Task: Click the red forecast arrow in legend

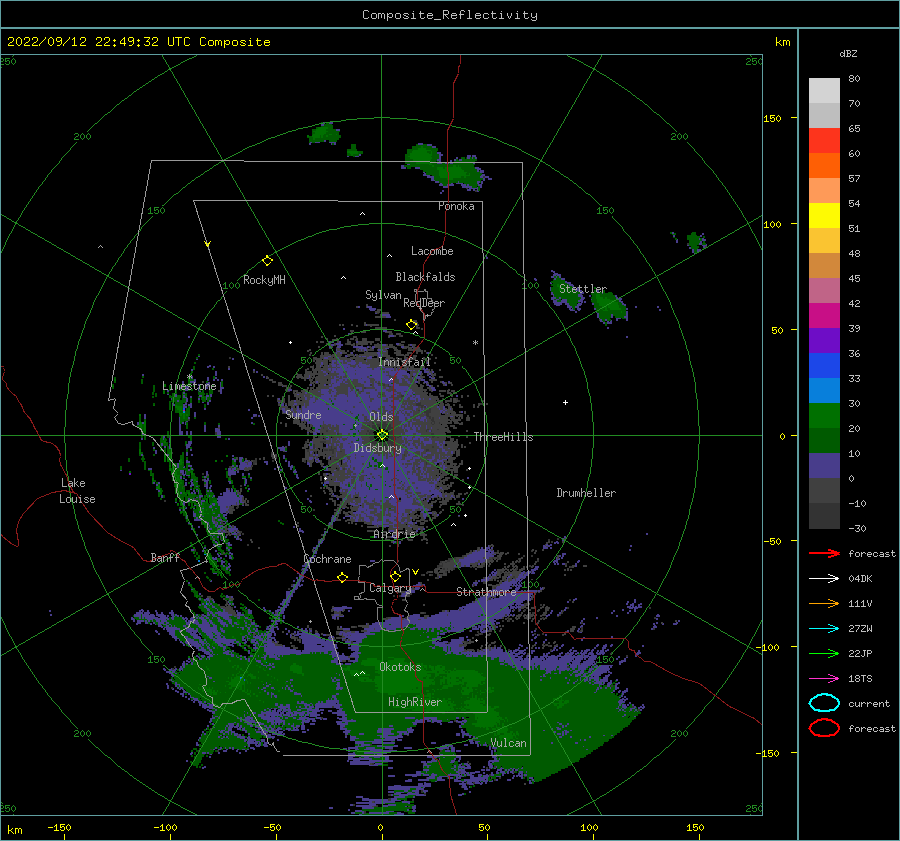Action: point(824,553)
